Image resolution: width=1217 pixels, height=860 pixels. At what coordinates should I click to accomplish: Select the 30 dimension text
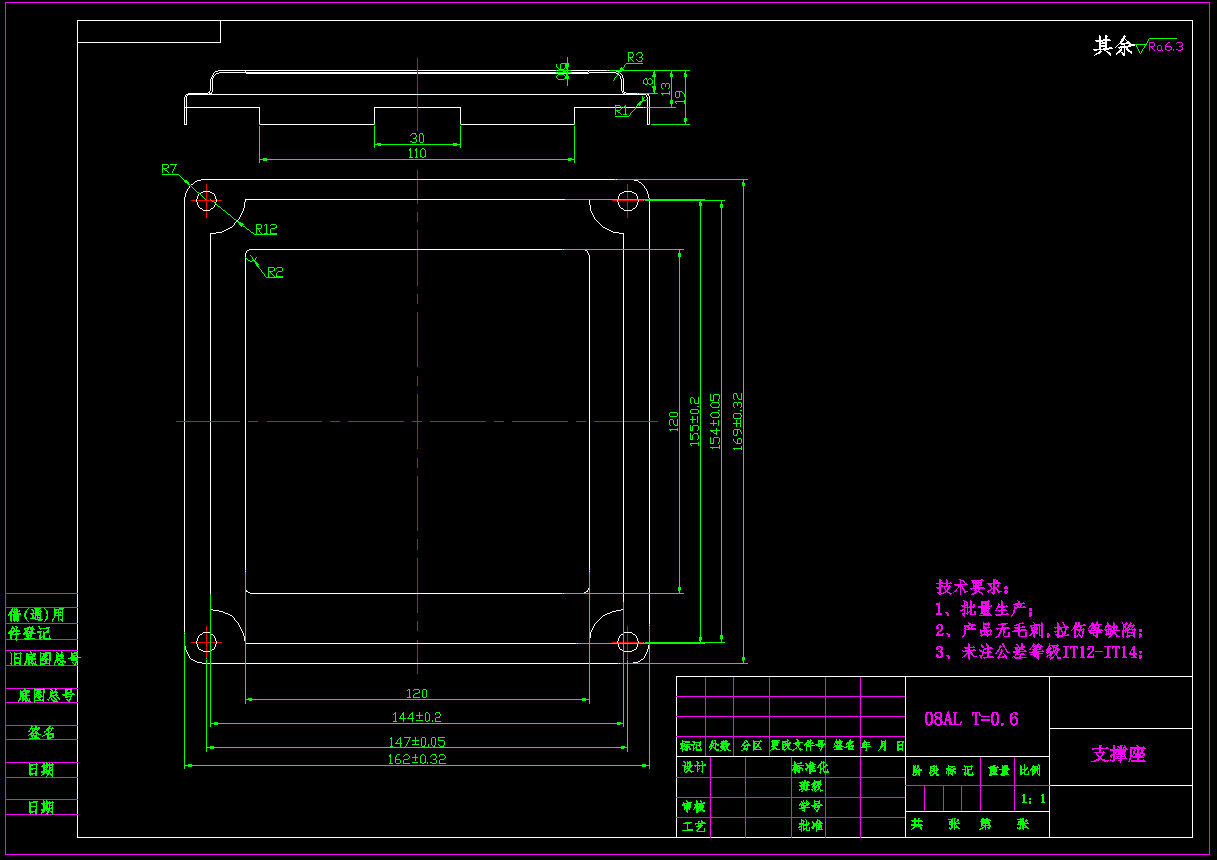pos(417,138)
